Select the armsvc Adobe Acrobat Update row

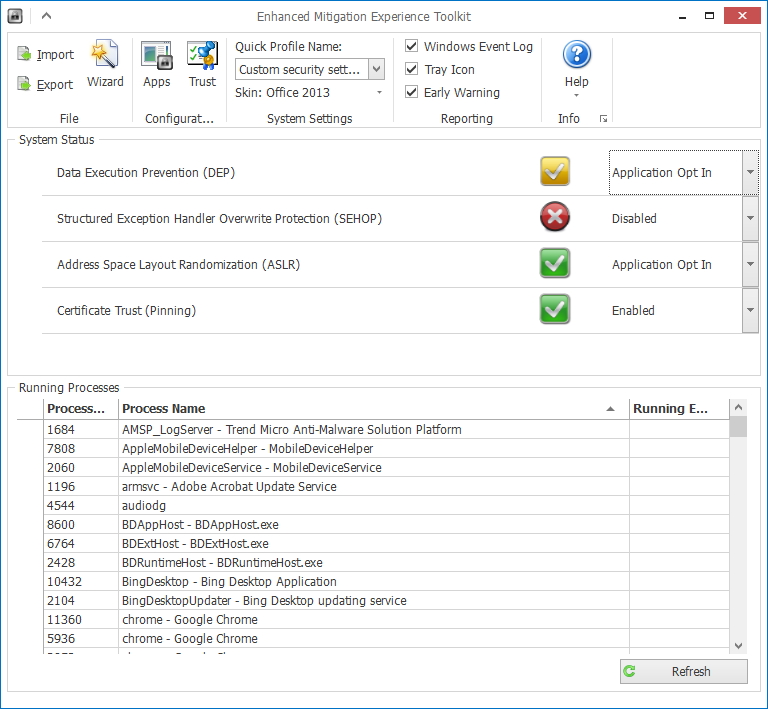[x=386, y=487]
